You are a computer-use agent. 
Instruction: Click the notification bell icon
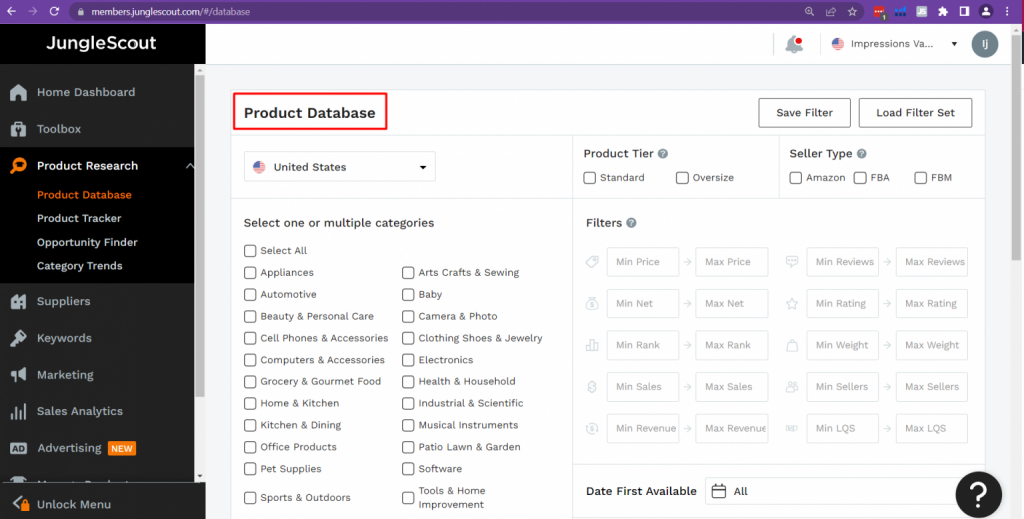794,44
